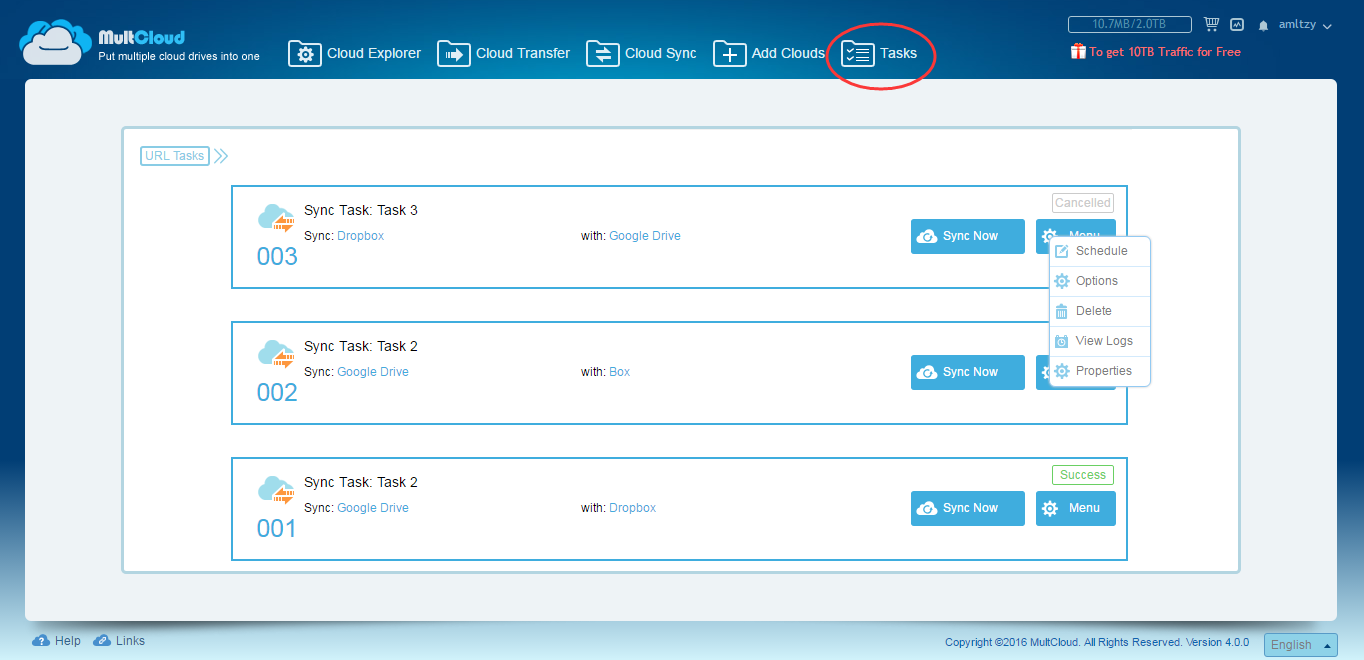Open notifications bell
Screen dimensions: 1364x660
click(1264, 25)
